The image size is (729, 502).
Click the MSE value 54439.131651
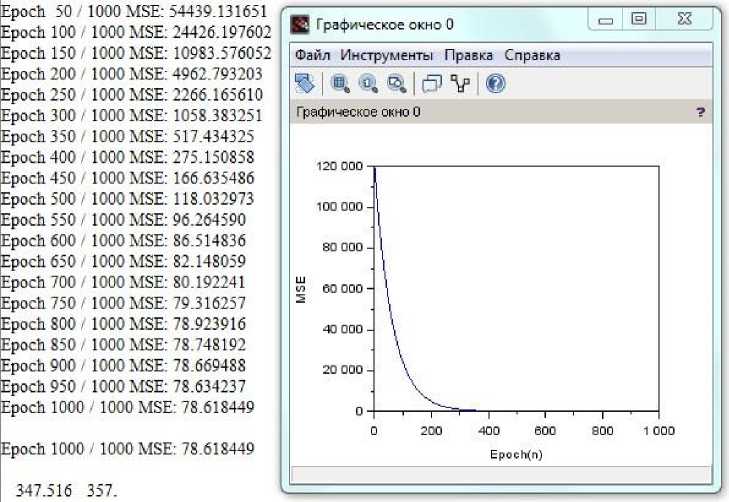coord(218,12)
